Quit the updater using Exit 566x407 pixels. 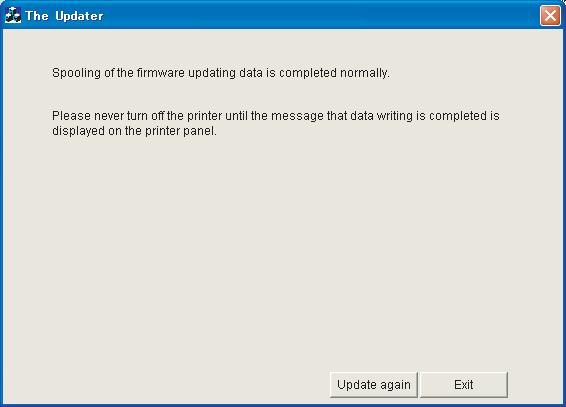click(463, 385)
